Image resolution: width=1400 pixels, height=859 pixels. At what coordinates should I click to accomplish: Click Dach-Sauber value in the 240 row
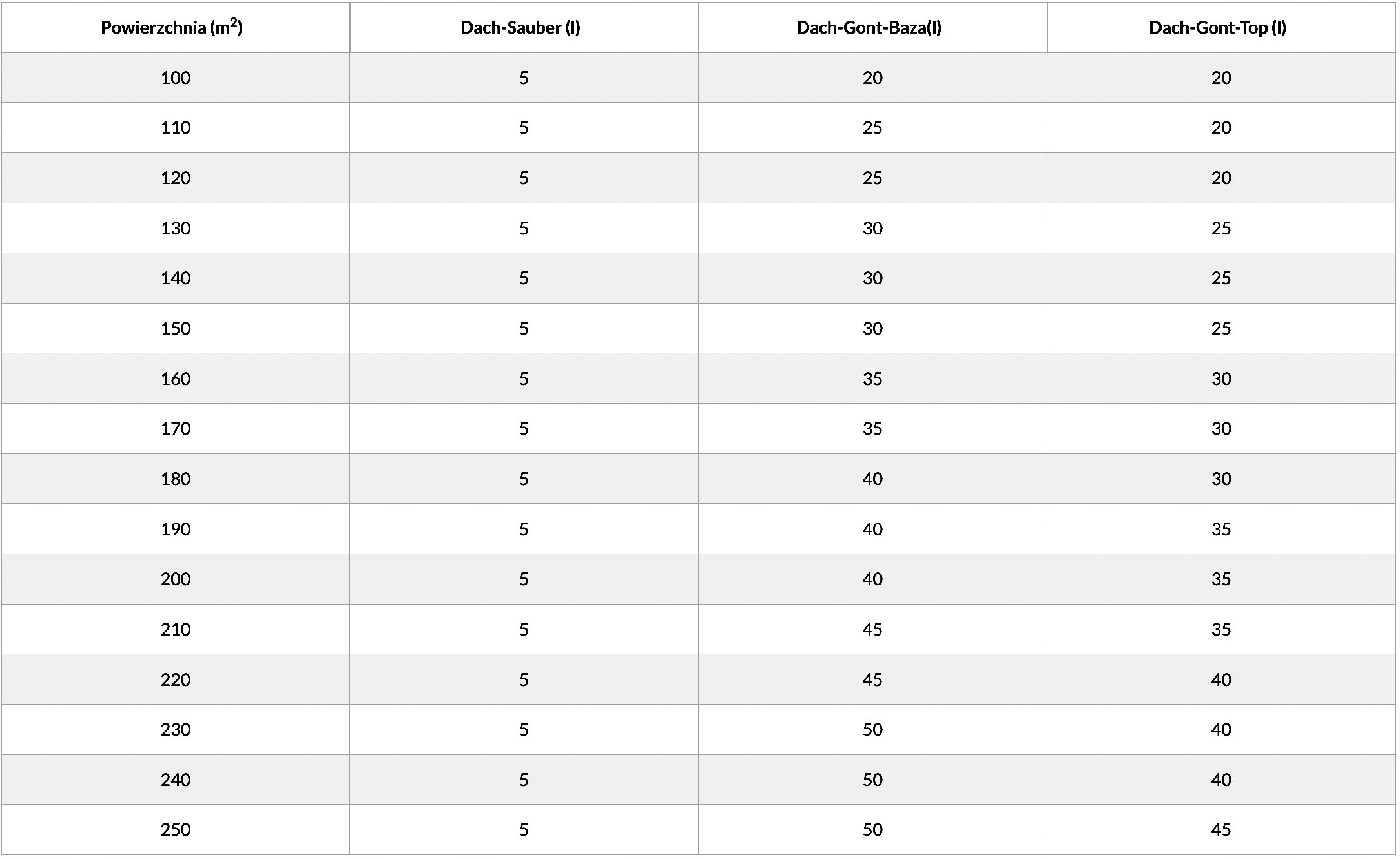click(524, 780)
